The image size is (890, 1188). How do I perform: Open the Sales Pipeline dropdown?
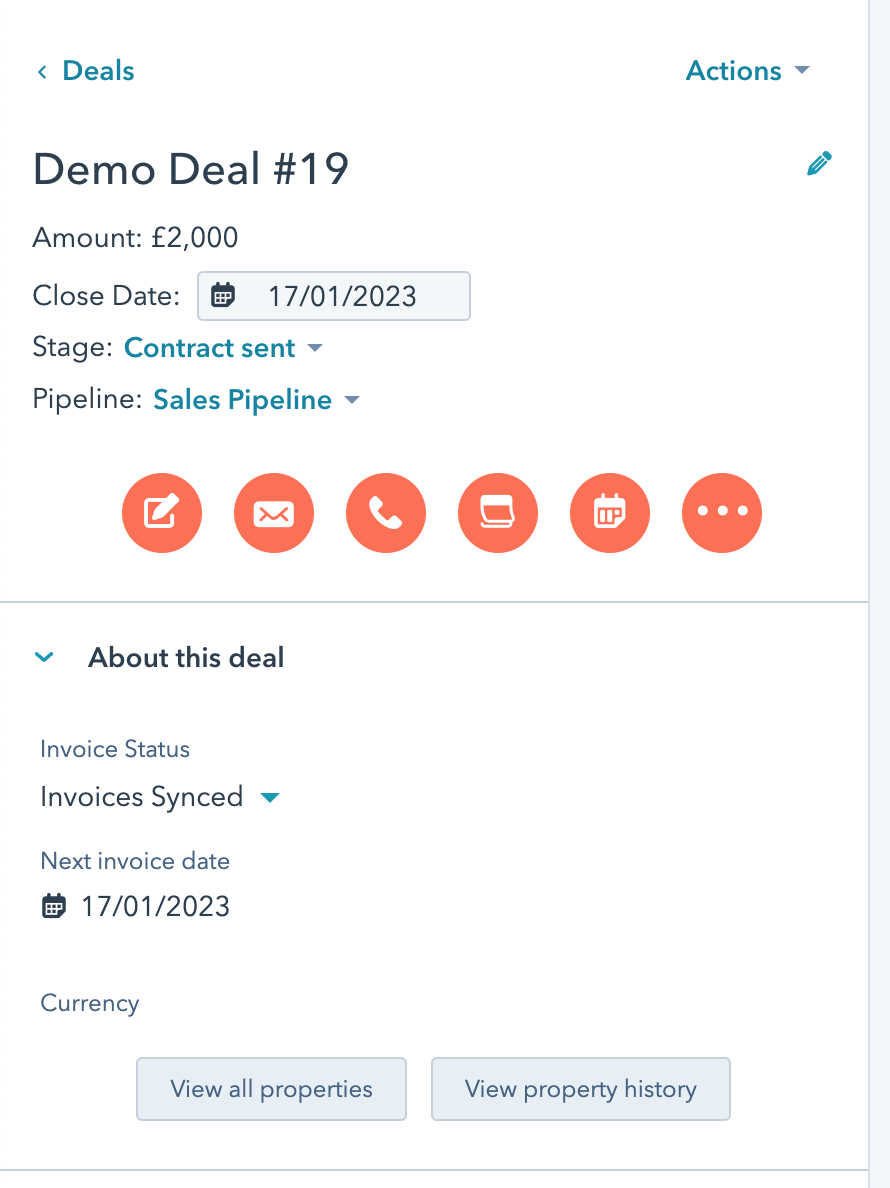(x=256, y=399)
